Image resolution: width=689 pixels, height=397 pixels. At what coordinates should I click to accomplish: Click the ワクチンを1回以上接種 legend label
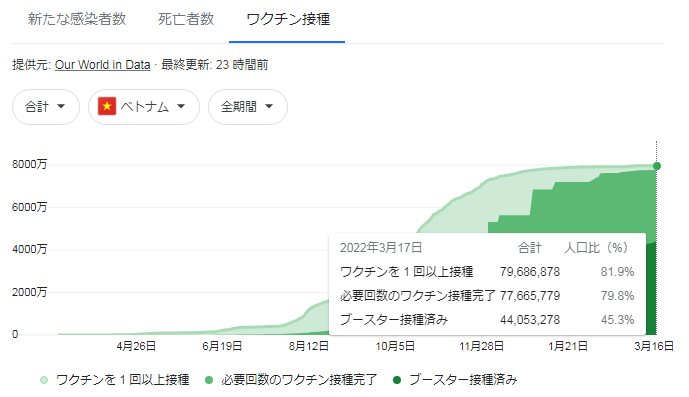(x=123, y=380)
